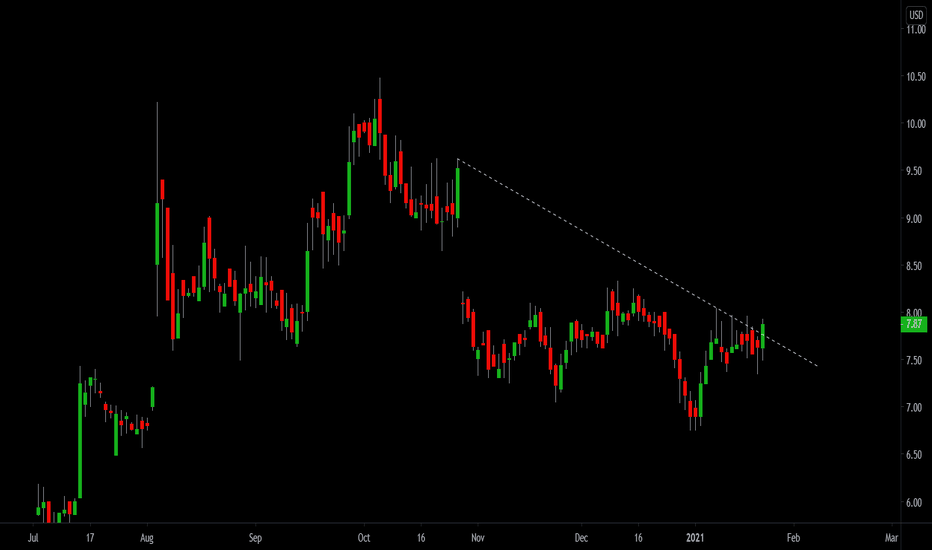
Task: Click the dashed descending trendline
Action: [x=637, y=262]
